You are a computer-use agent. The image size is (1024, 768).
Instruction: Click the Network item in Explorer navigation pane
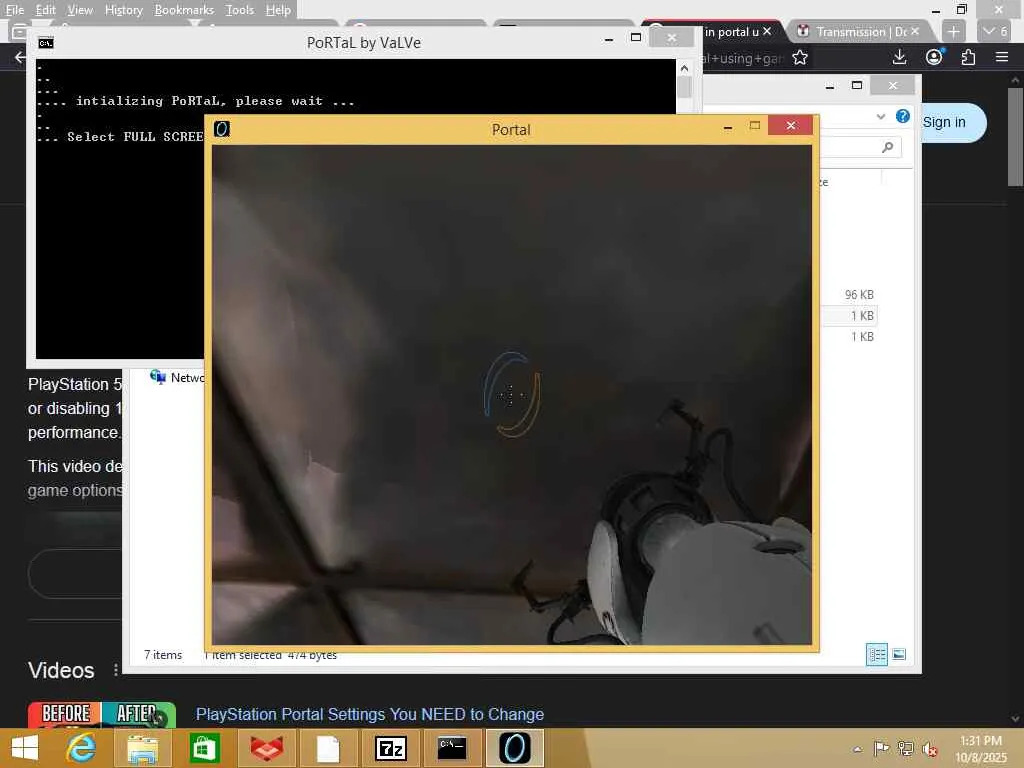[176, 377]
